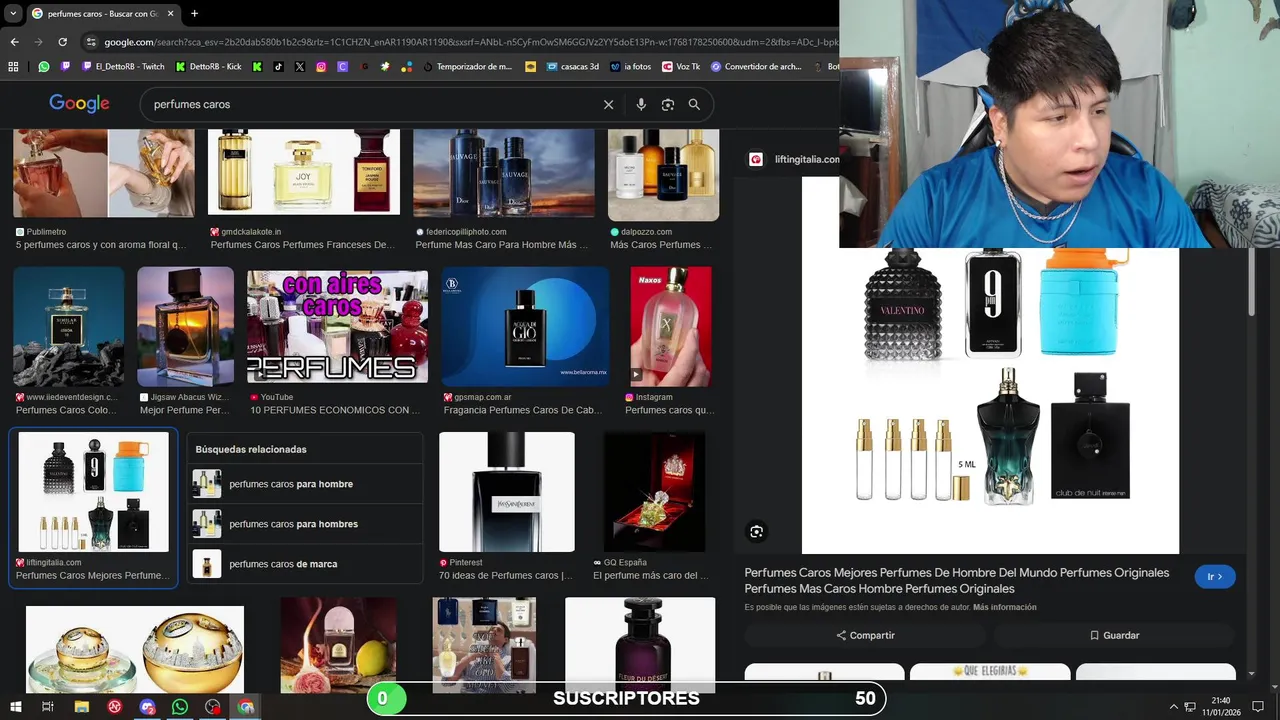Open liftingitalia.com source in preview header
The height and width of the screenshot is (720, 1280).
(795, 159)
